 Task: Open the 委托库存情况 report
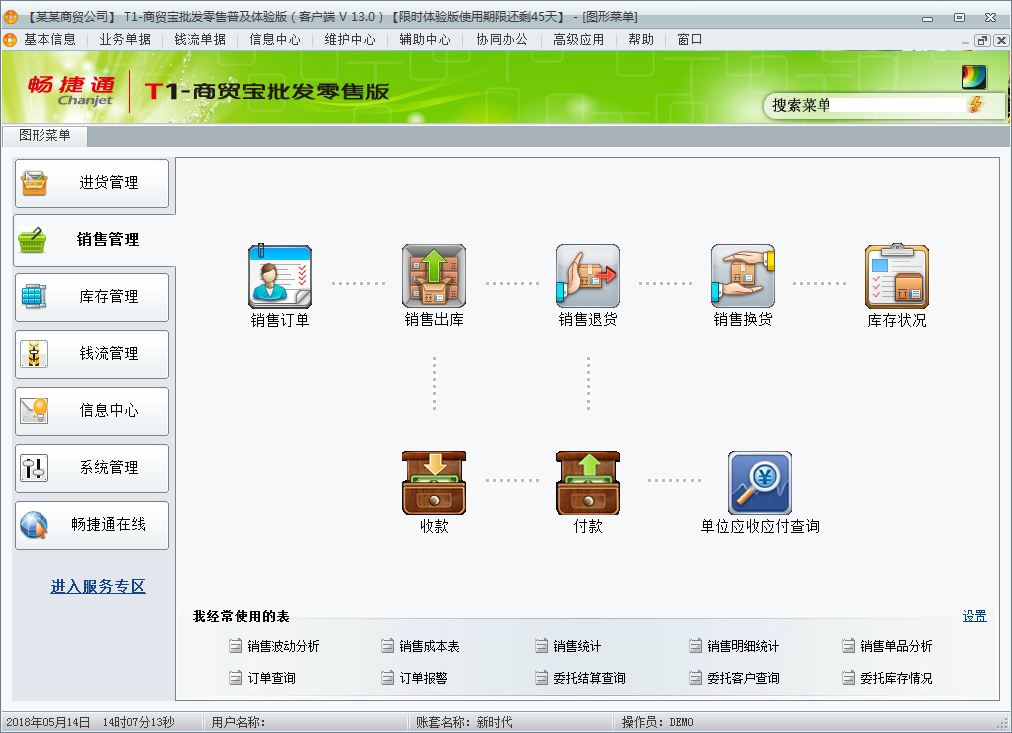pos(896,678)
